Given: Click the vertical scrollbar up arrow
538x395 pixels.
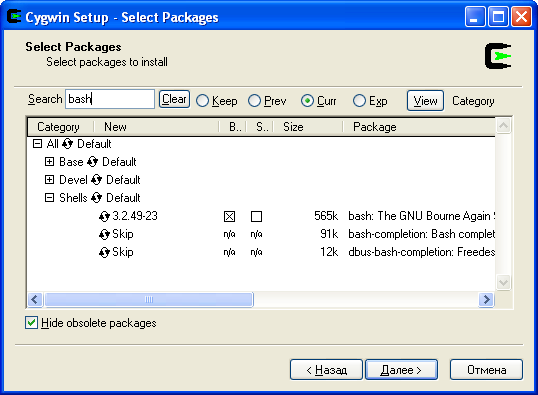Looking at the screenshot, I should click(x=503, y=126).
